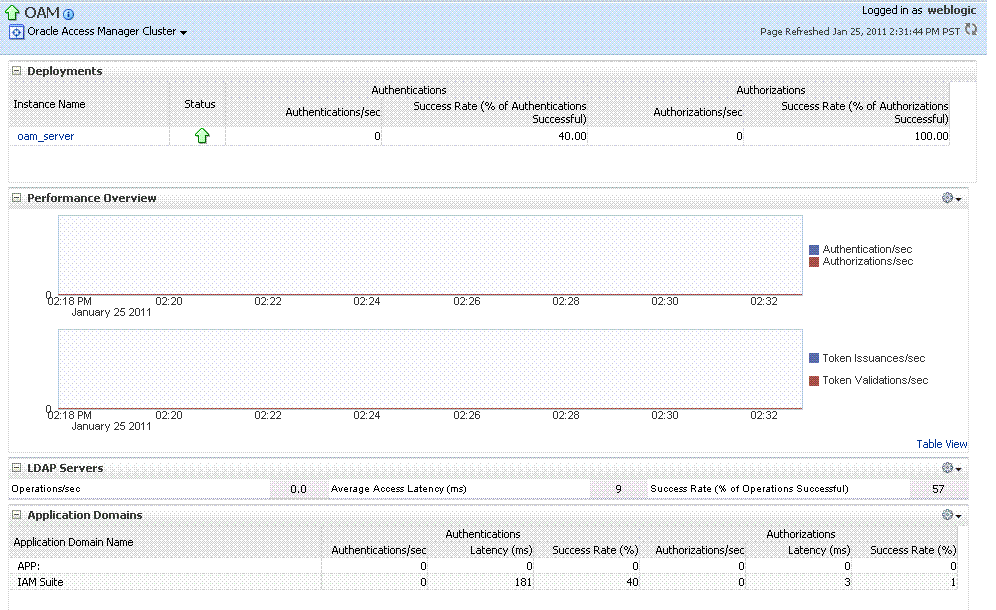Switch to Table View for performance charts
Viewport: 996px width, 610px height.
tap(941, 444)
